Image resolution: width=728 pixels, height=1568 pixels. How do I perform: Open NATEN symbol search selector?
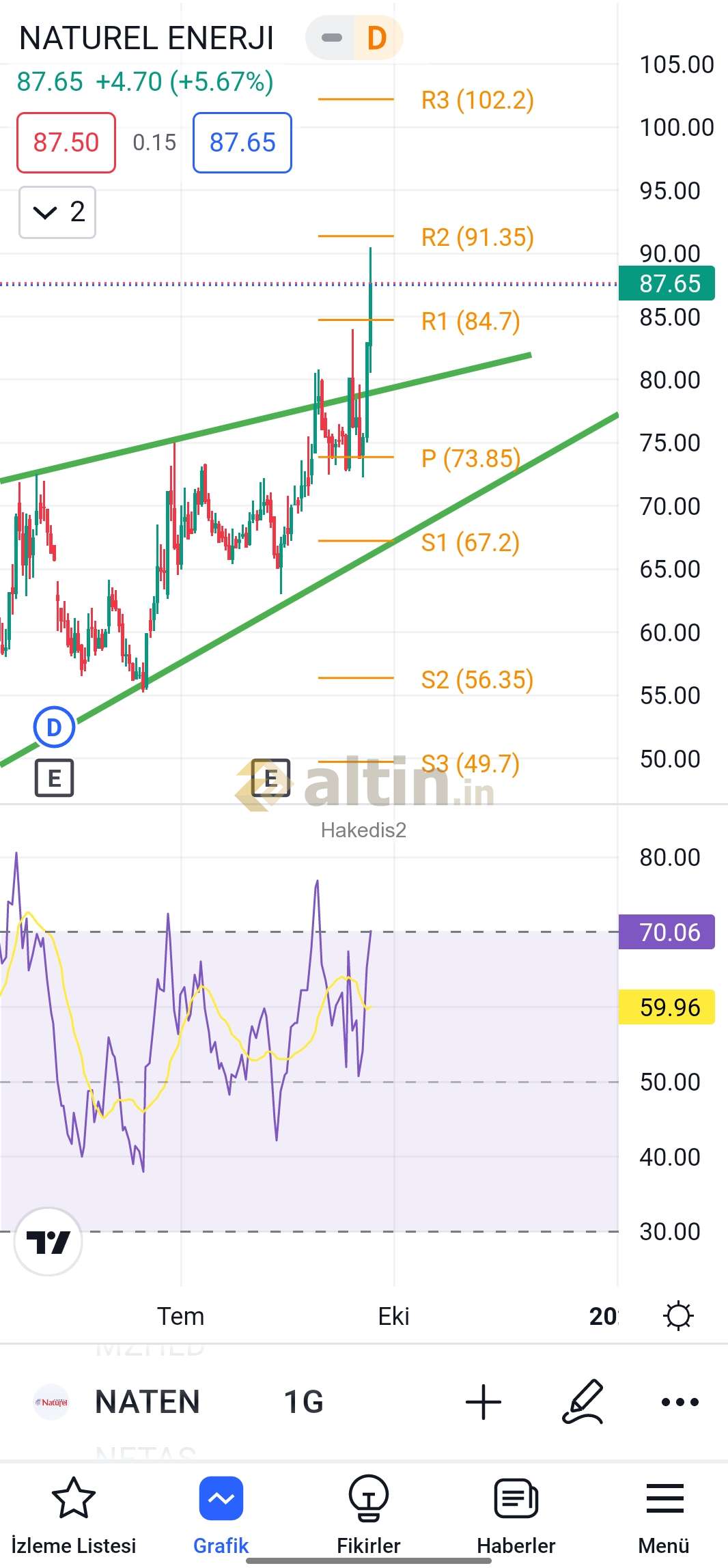click(147, 1402)
